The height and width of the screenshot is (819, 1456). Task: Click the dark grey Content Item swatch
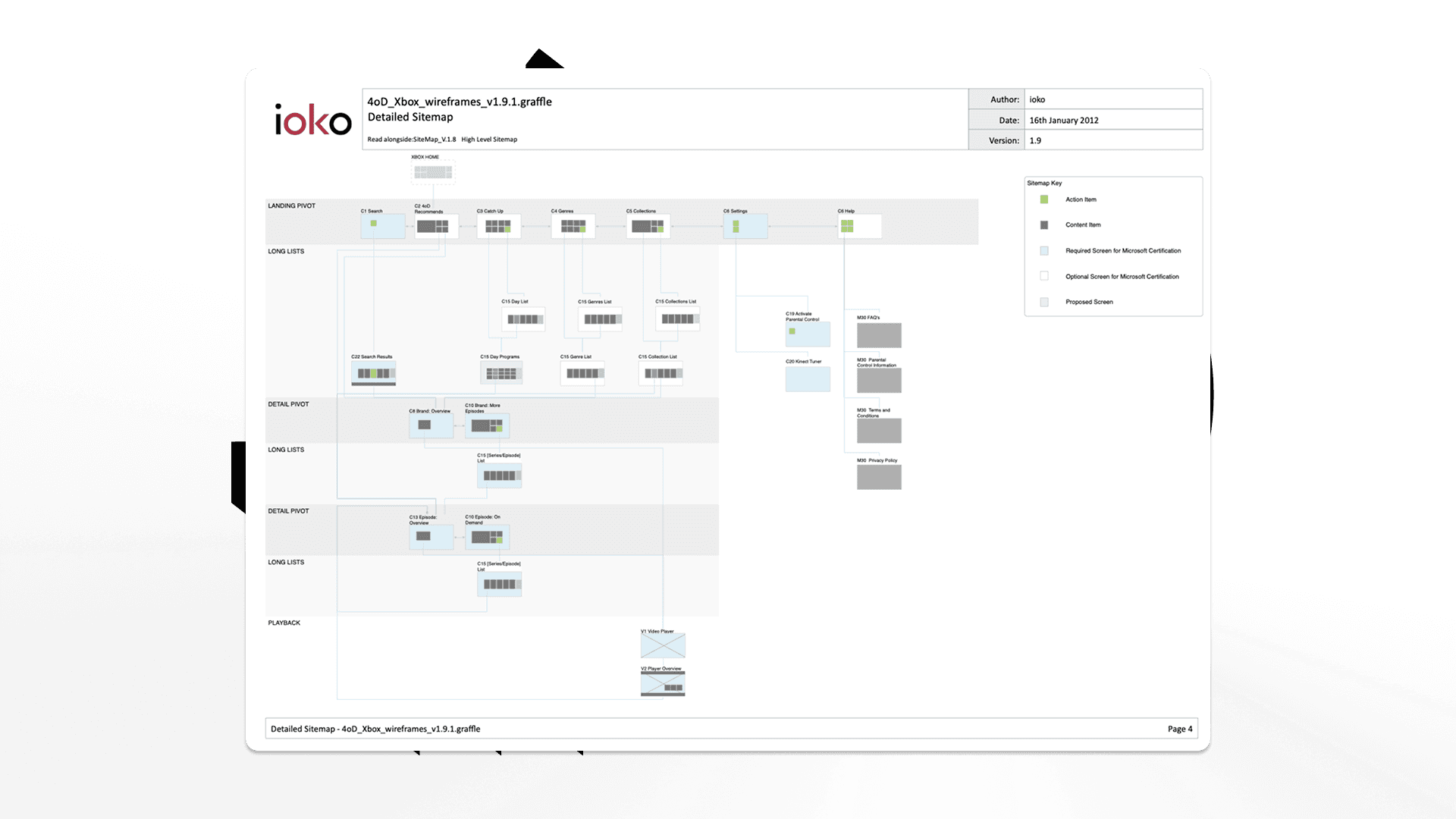point(1044,225)
